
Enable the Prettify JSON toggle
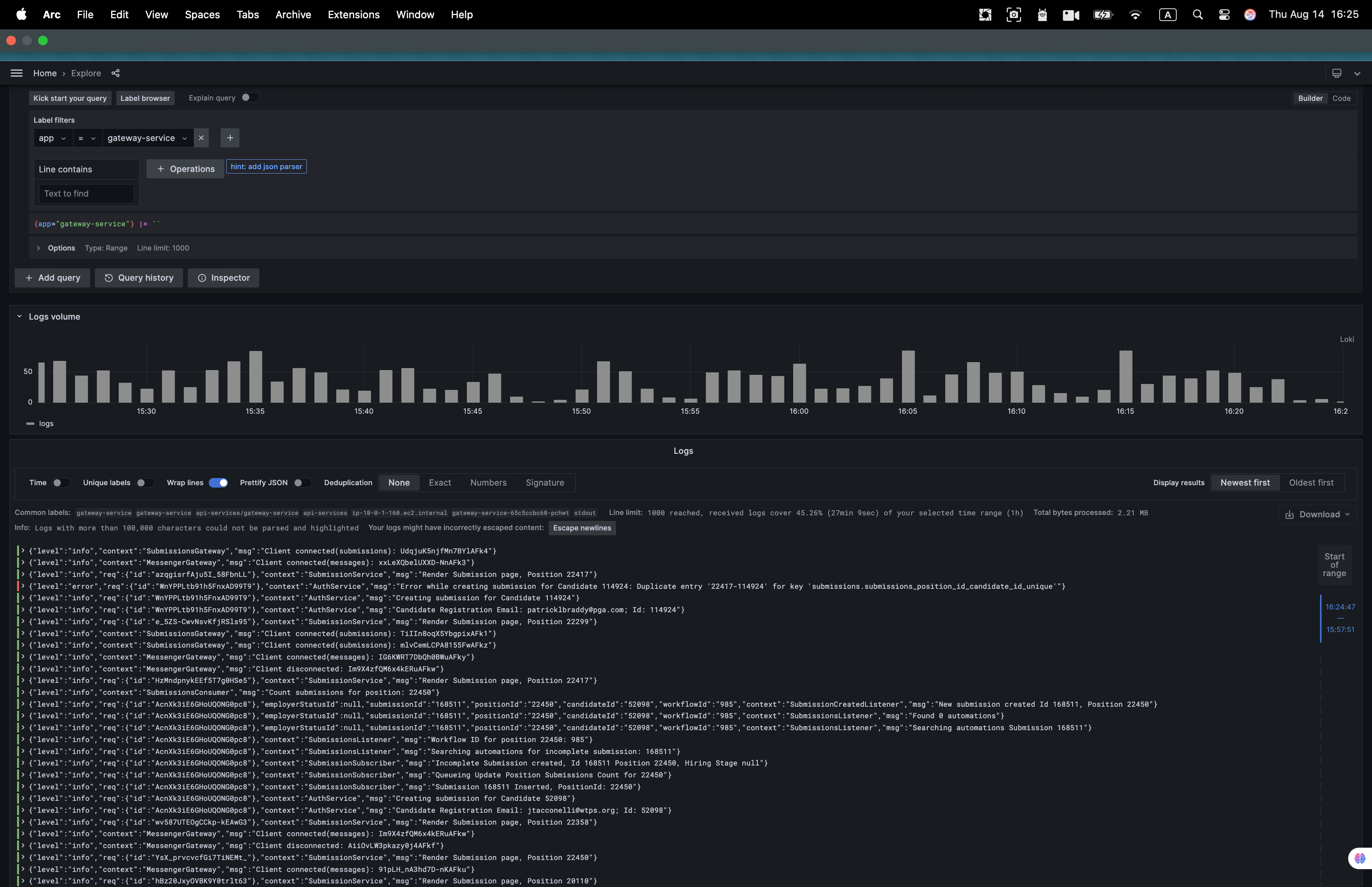pyautogui.click(x=302, y=483)
